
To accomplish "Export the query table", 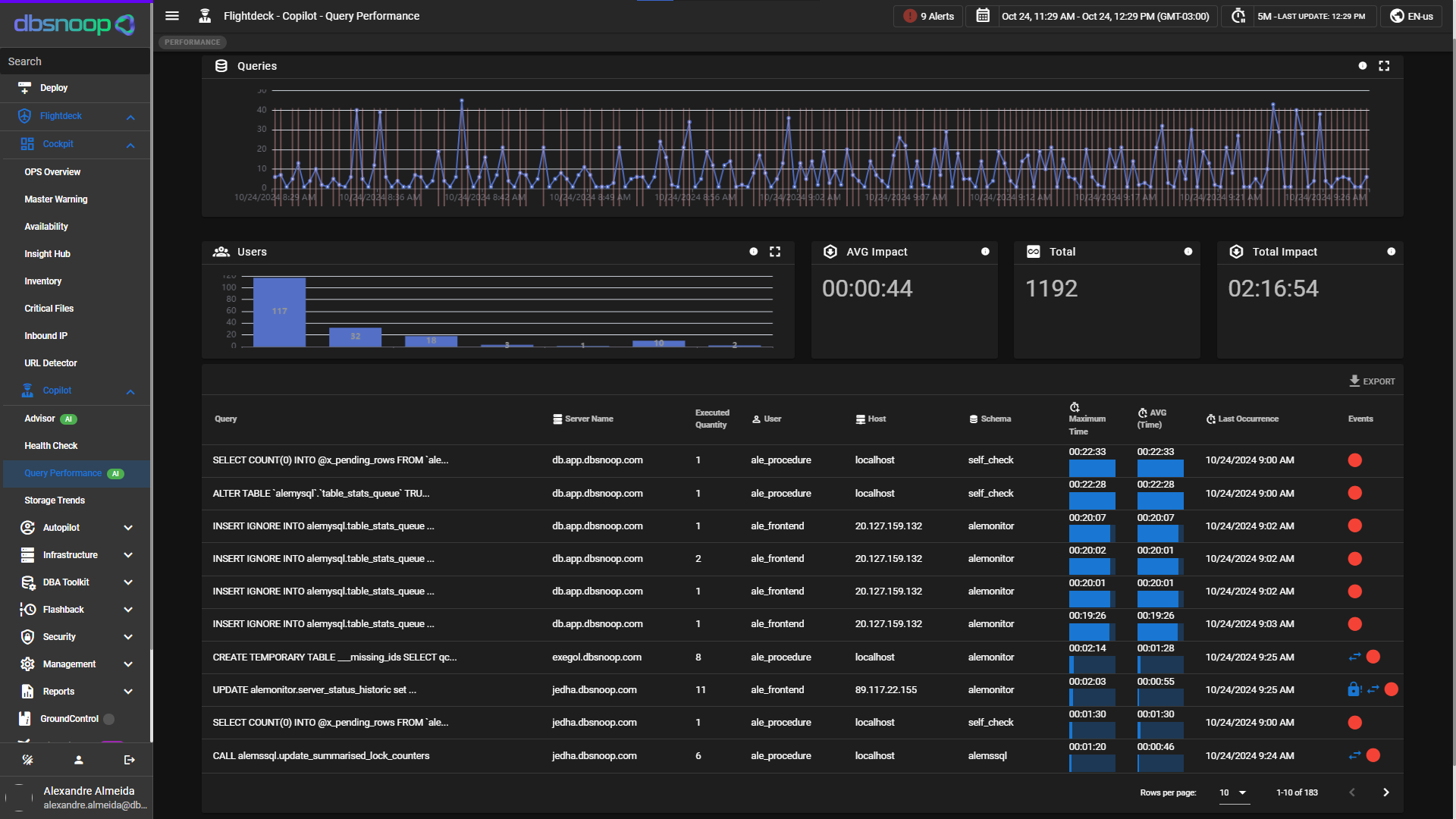I will 1373,381.
